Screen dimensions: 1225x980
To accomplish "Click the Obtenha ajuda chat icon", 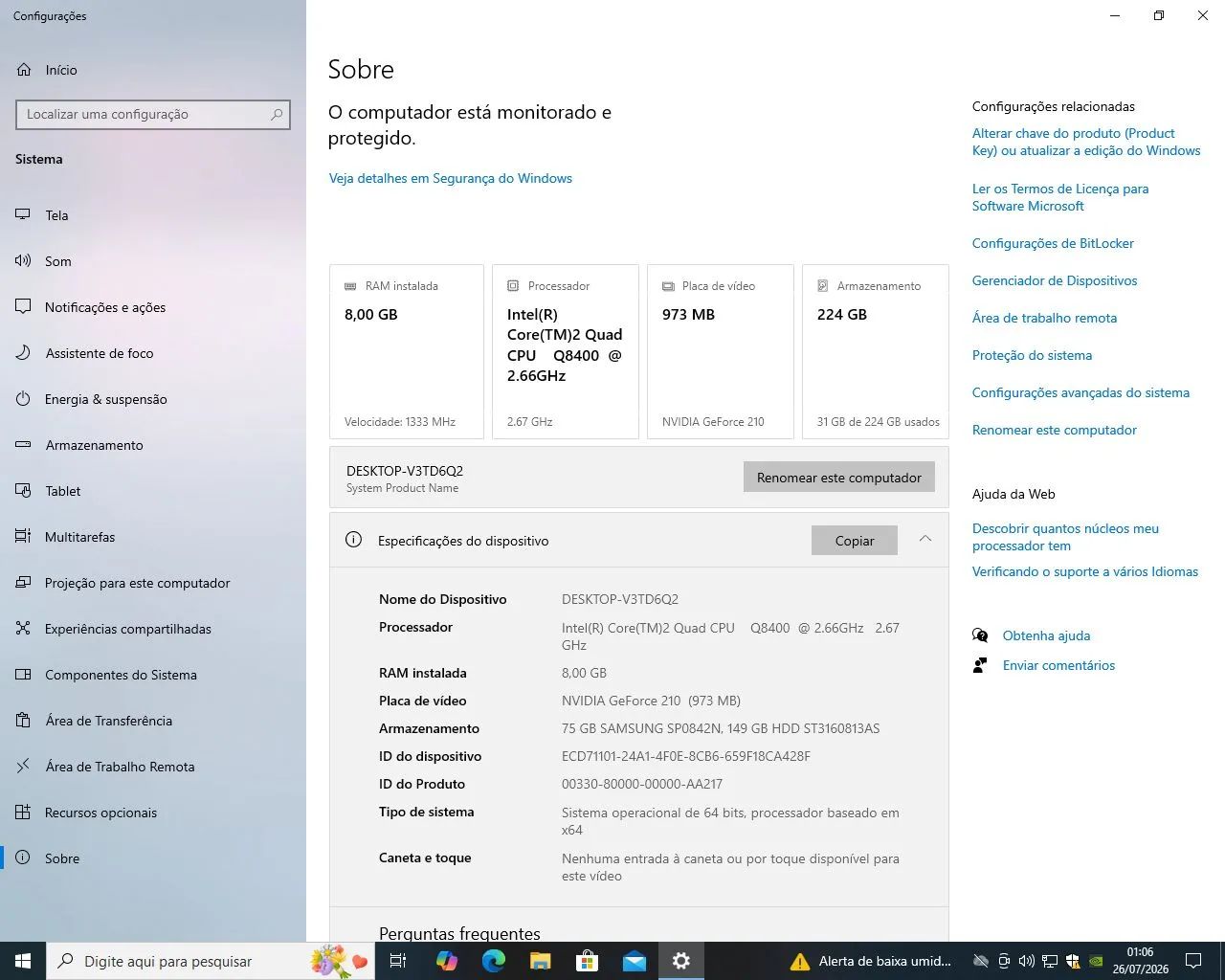I will [x=980, y=635].
